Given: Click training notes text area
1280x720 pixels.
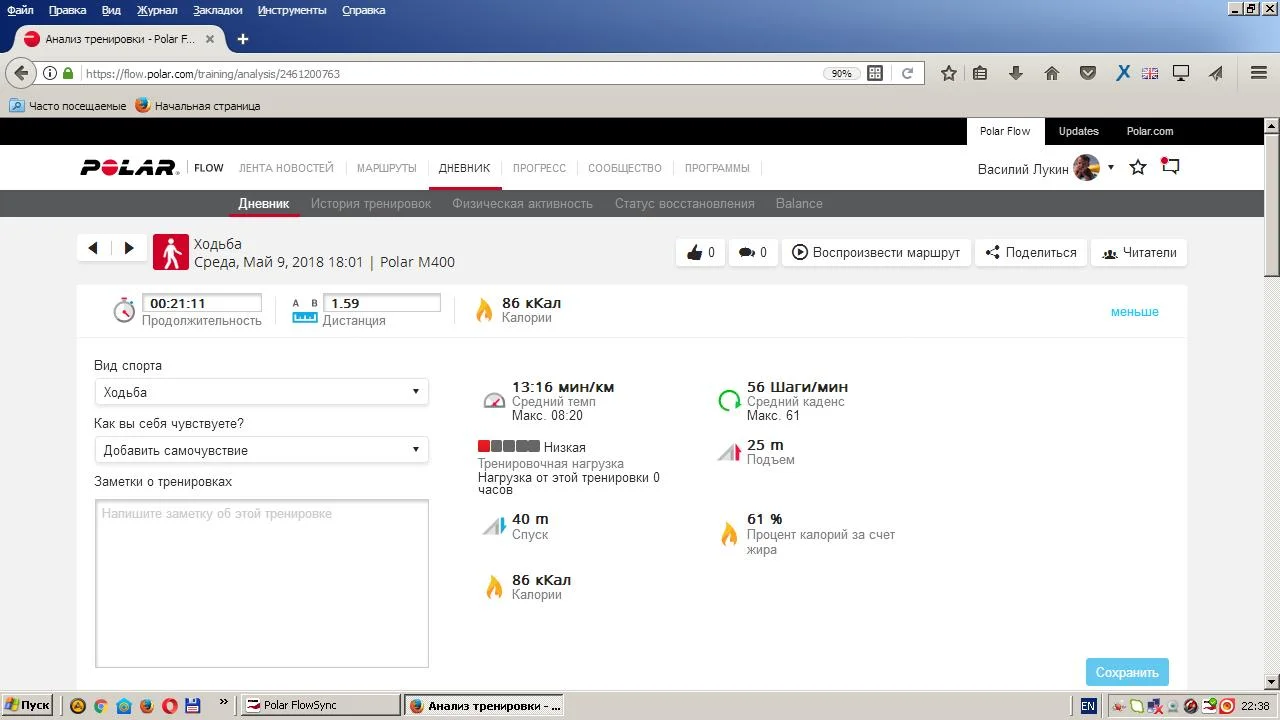Looking at the screenshot, I should tap(262, 583).
